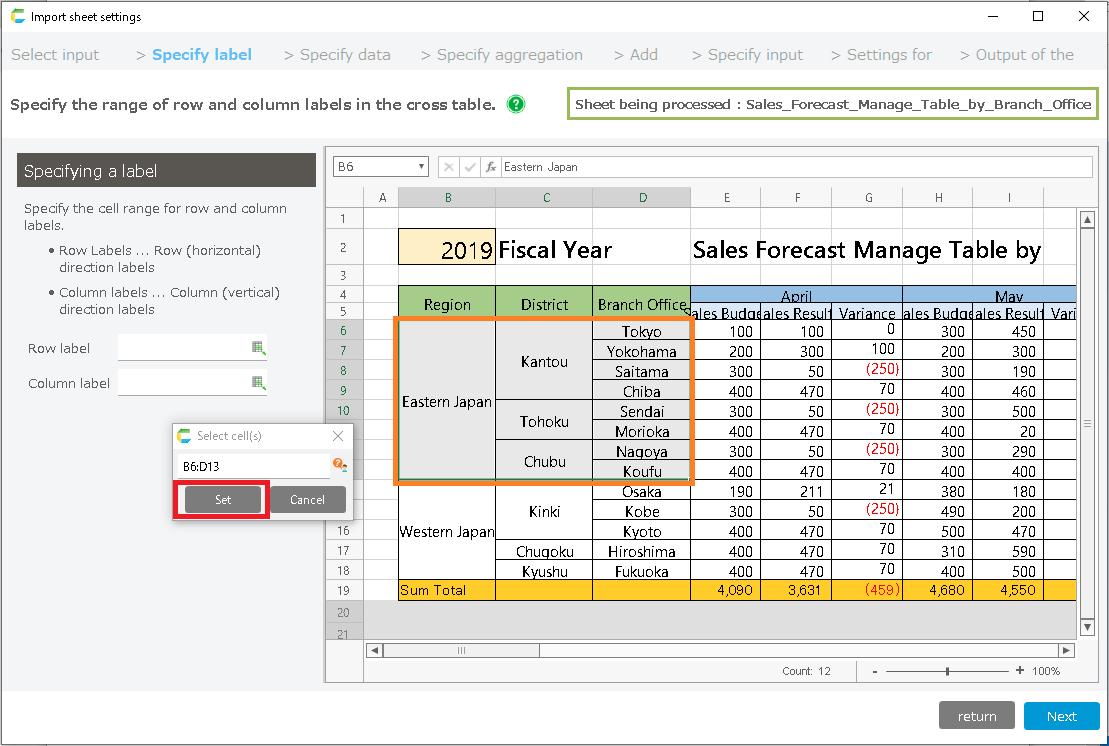Click the green help question mark icon
This screenshot has width=1109, height=746.
coord(516,104)
